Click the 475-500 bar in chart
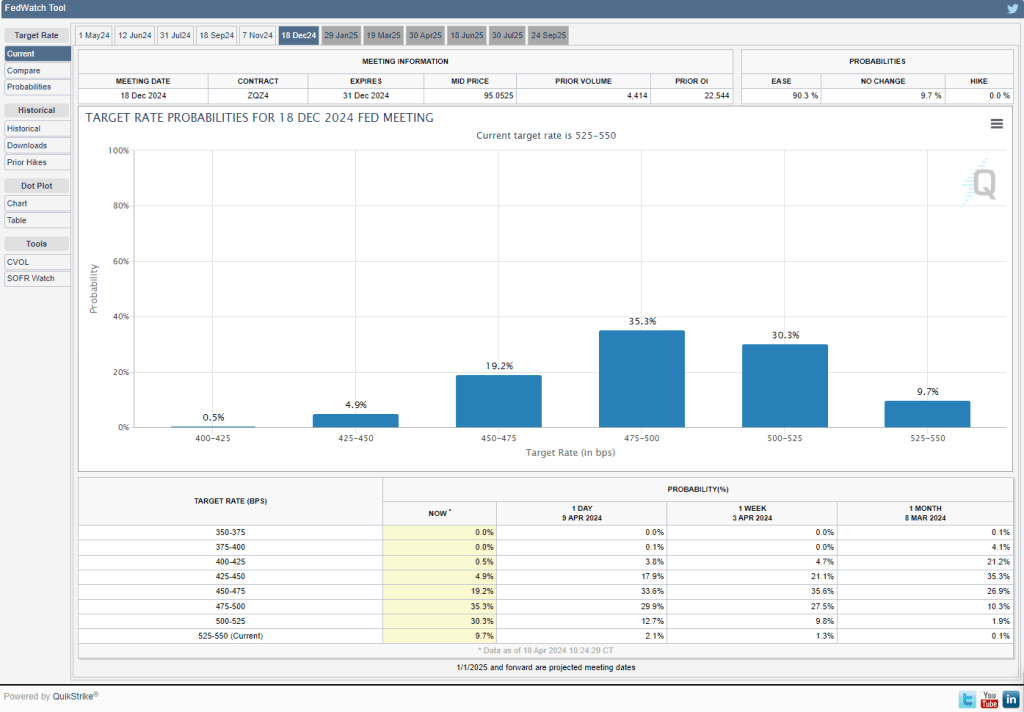 pyautogui.click(x=641, y=378)
